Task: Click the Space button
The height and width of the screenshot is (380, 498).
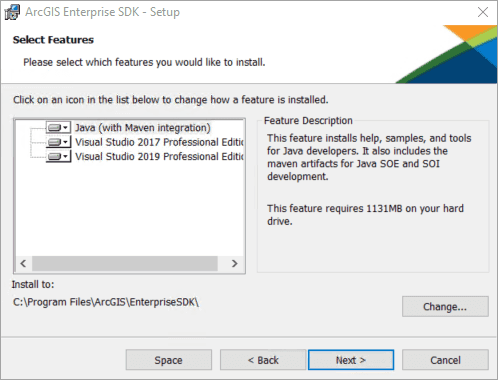Action: pos(169,360)
